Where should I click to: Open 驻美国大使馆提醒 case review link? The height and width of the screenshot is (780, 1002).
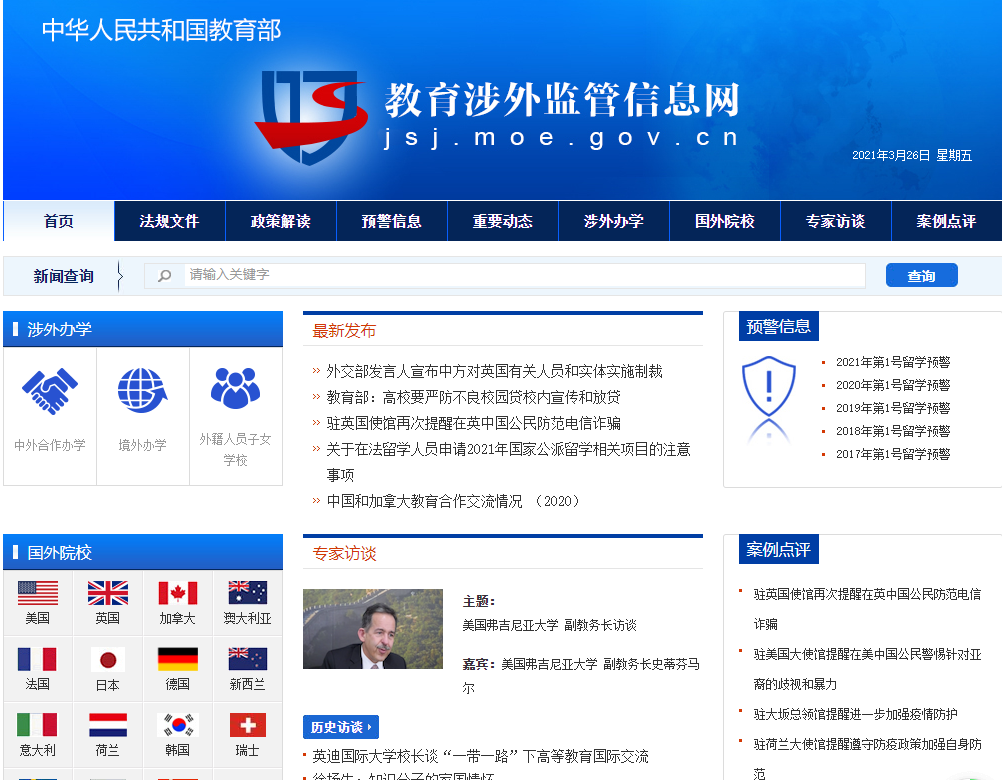(x=867, y=669)
